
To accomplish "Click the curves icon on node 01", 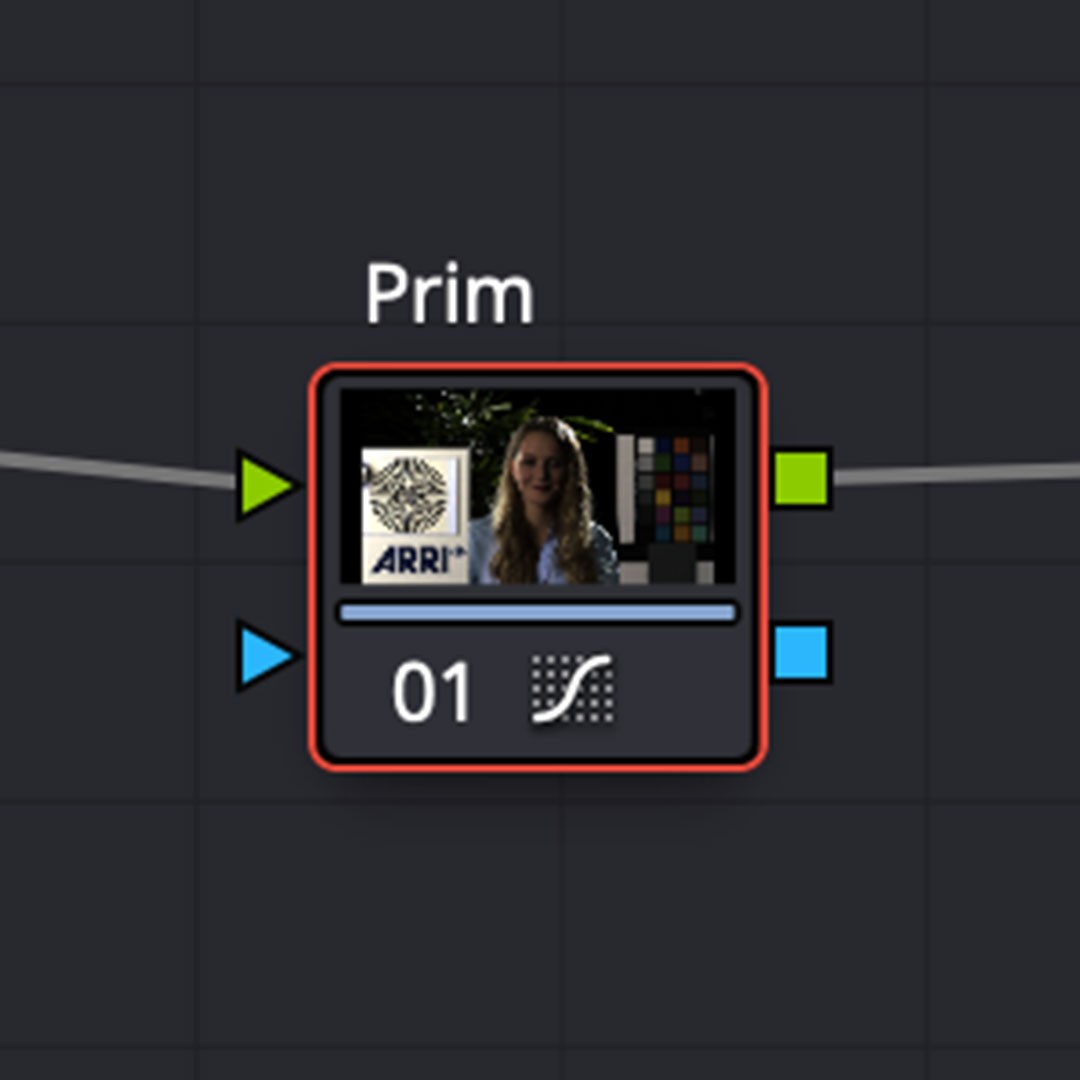I will pos(572,689).
